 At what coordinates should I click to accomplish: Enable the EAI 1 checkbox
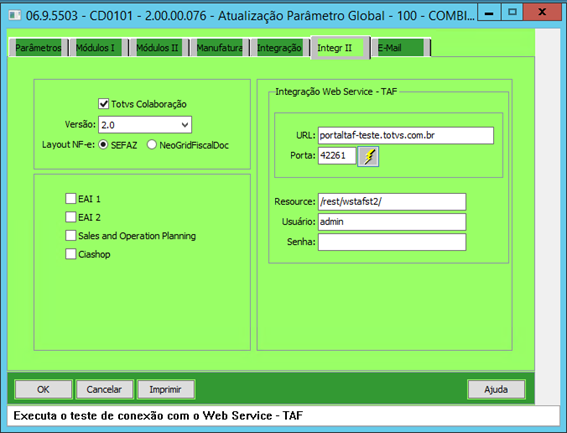pyautogui.click(x=71, y=199)
